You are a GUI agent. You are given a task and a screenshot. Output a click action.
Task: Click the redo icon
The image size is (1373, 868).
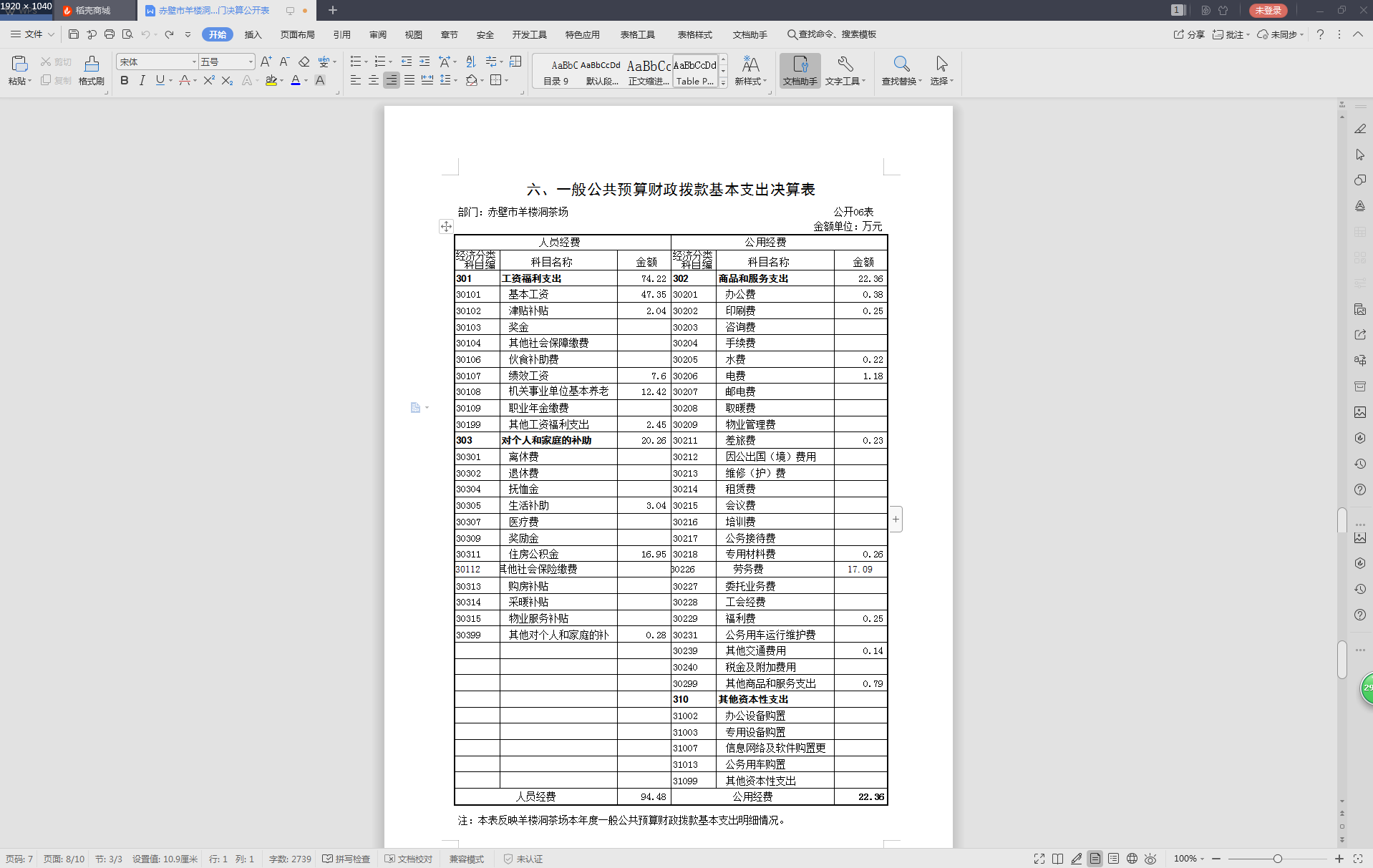[169, 34]
